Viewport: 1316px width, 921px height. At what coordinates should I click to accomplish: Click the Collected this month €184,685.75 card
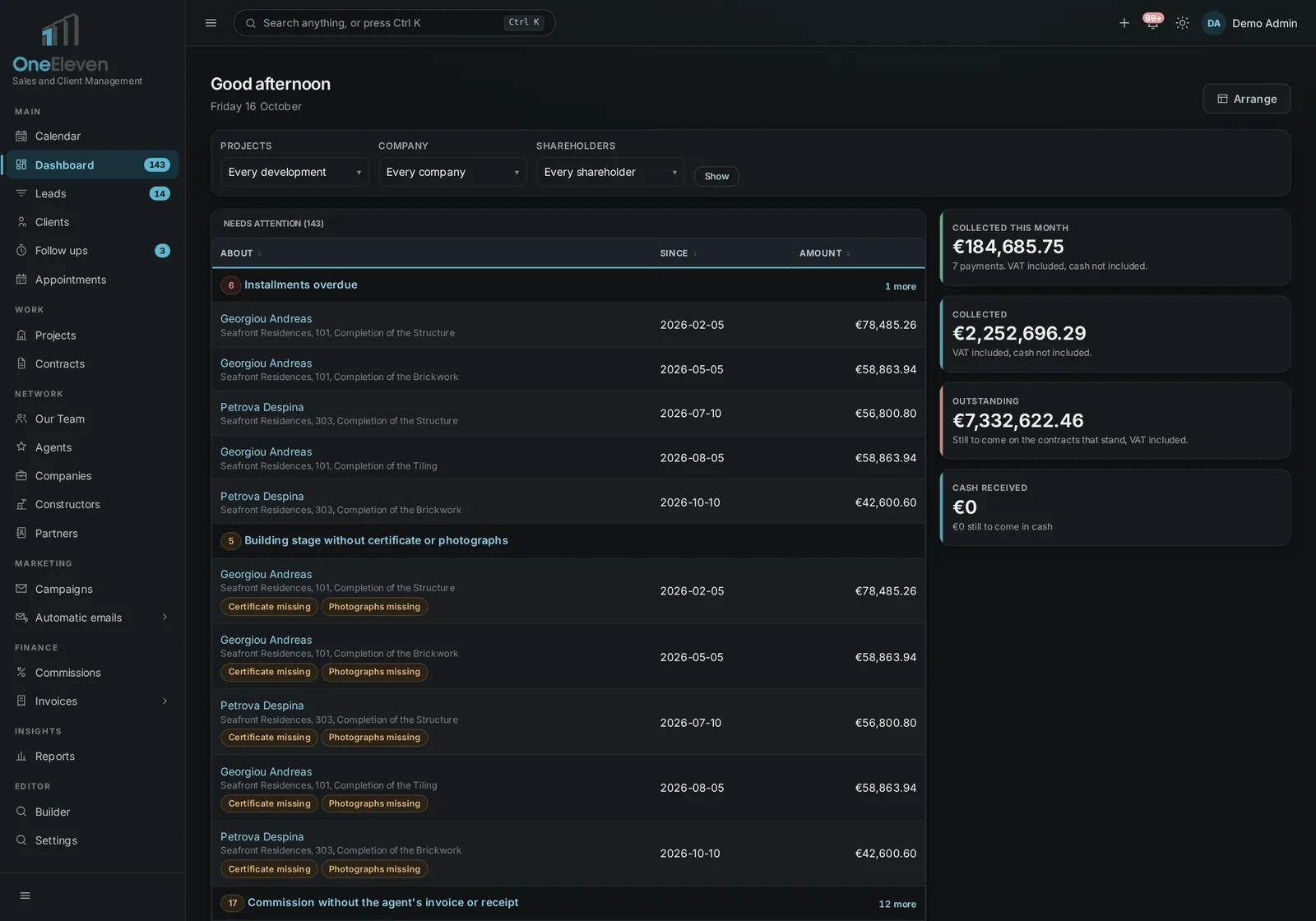[1115, 248]
